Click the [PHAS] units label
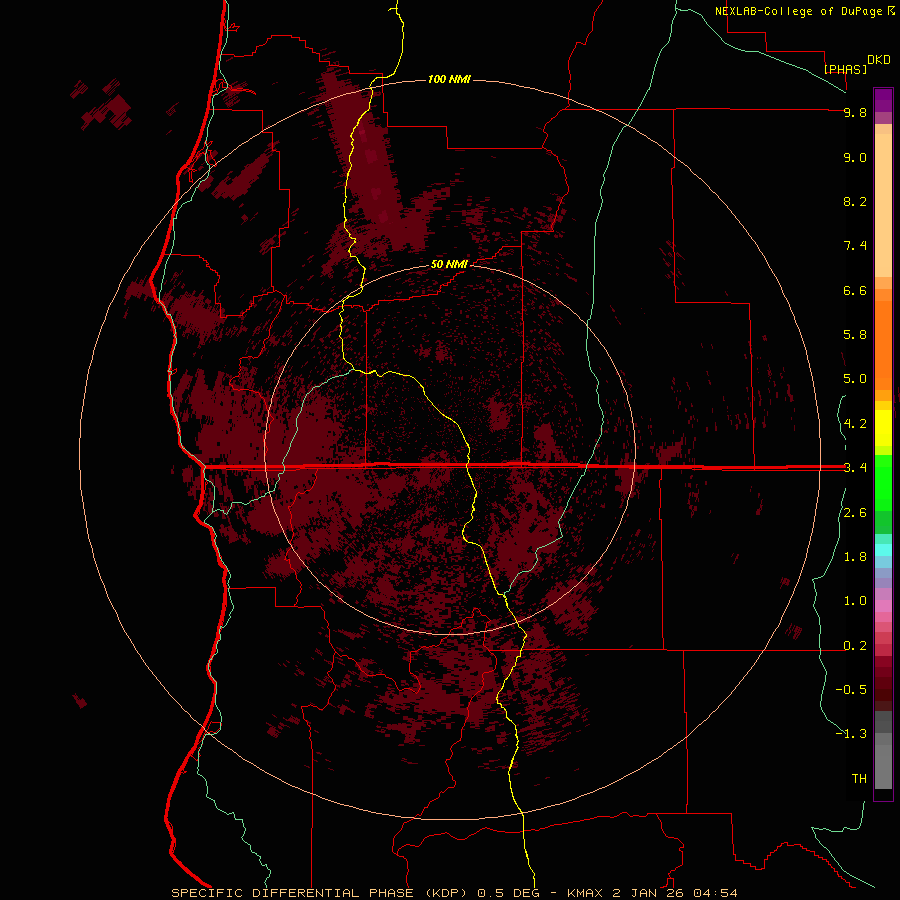Screen dimensions: 900x900 (x=845, y=70)
